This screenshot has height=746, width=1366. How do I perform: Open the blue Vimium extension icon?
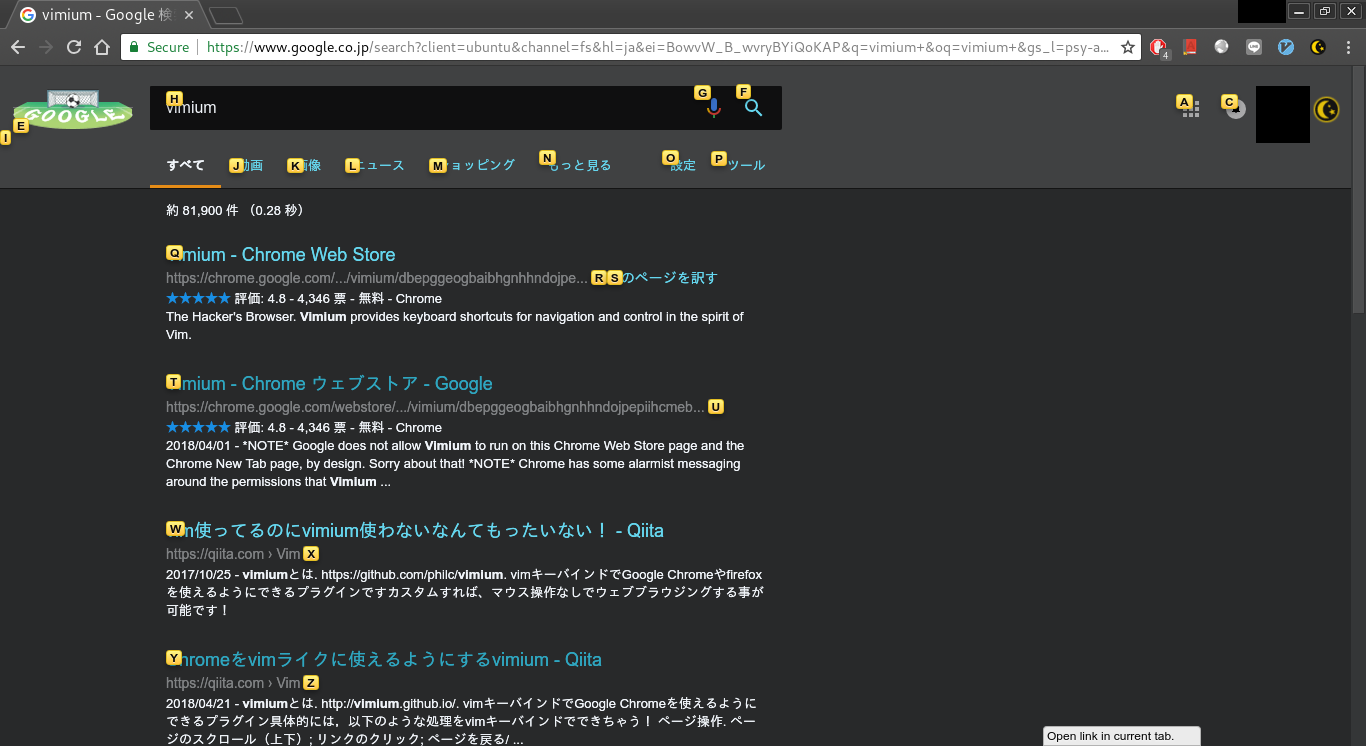1286,47
